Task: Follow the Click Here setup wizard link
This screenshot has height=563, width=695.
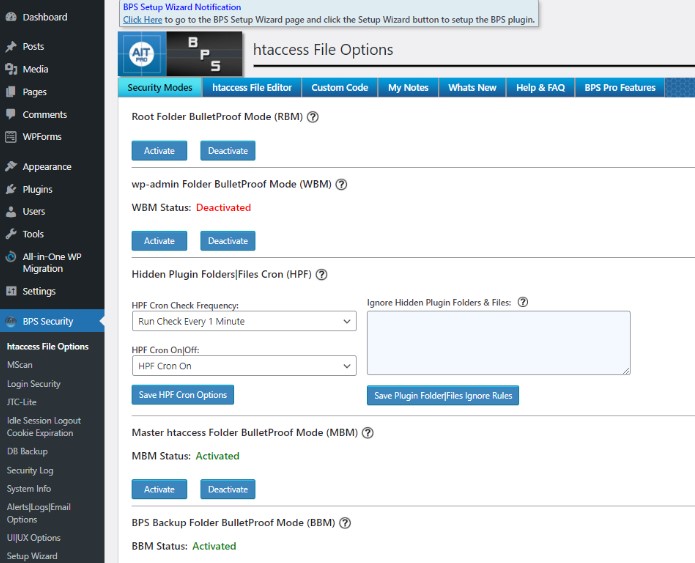Action: (143, 20)
